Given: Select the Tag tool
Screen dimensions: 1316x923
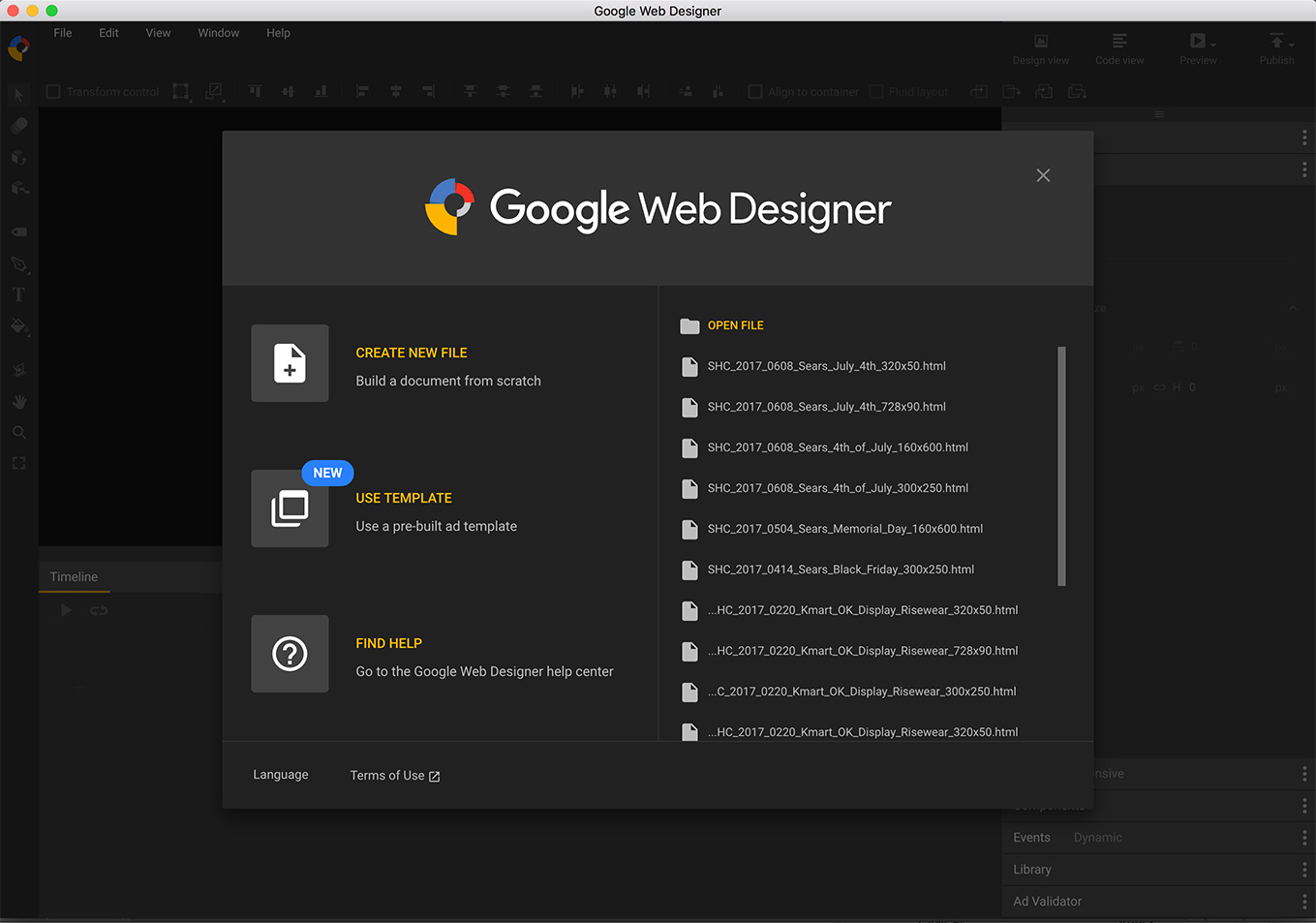Looking at the screenshot, I should point(18,232).
